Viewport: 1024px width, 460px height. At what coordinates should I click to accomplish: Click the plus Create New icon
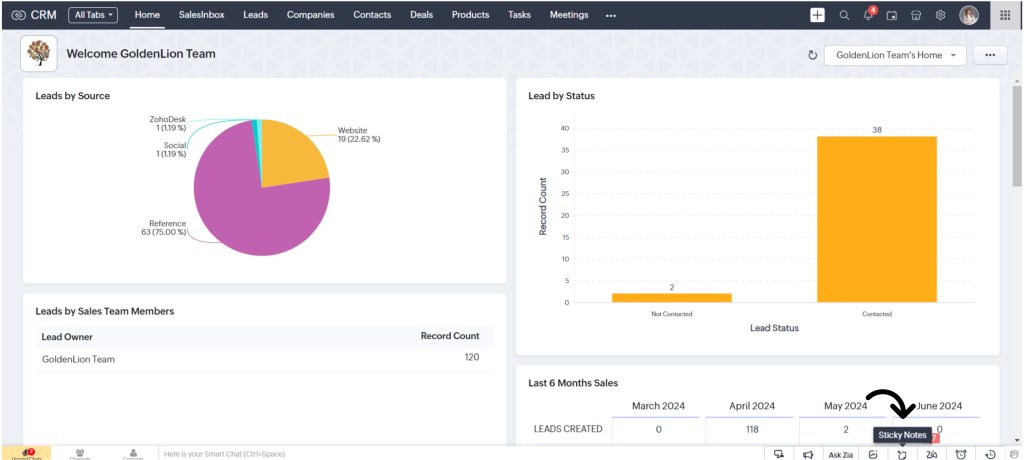coord(817,15)
